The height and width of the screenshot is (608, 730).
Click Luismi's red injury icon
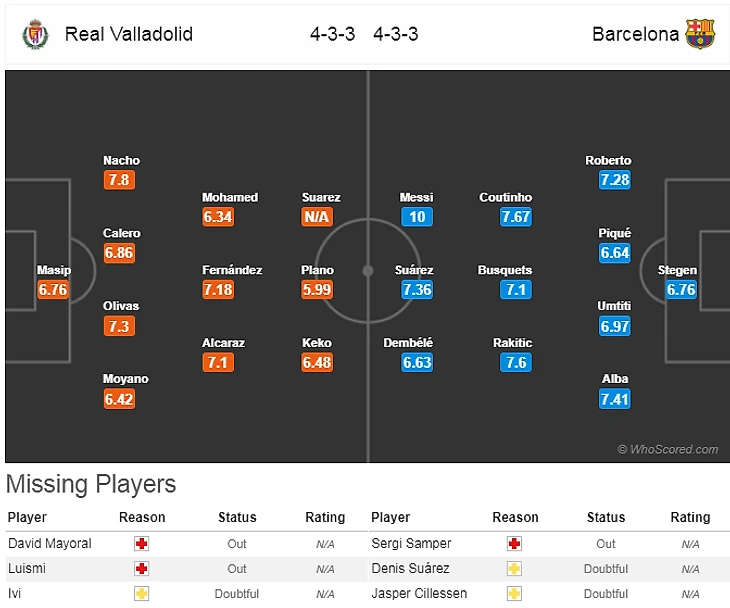coord(142,568)
